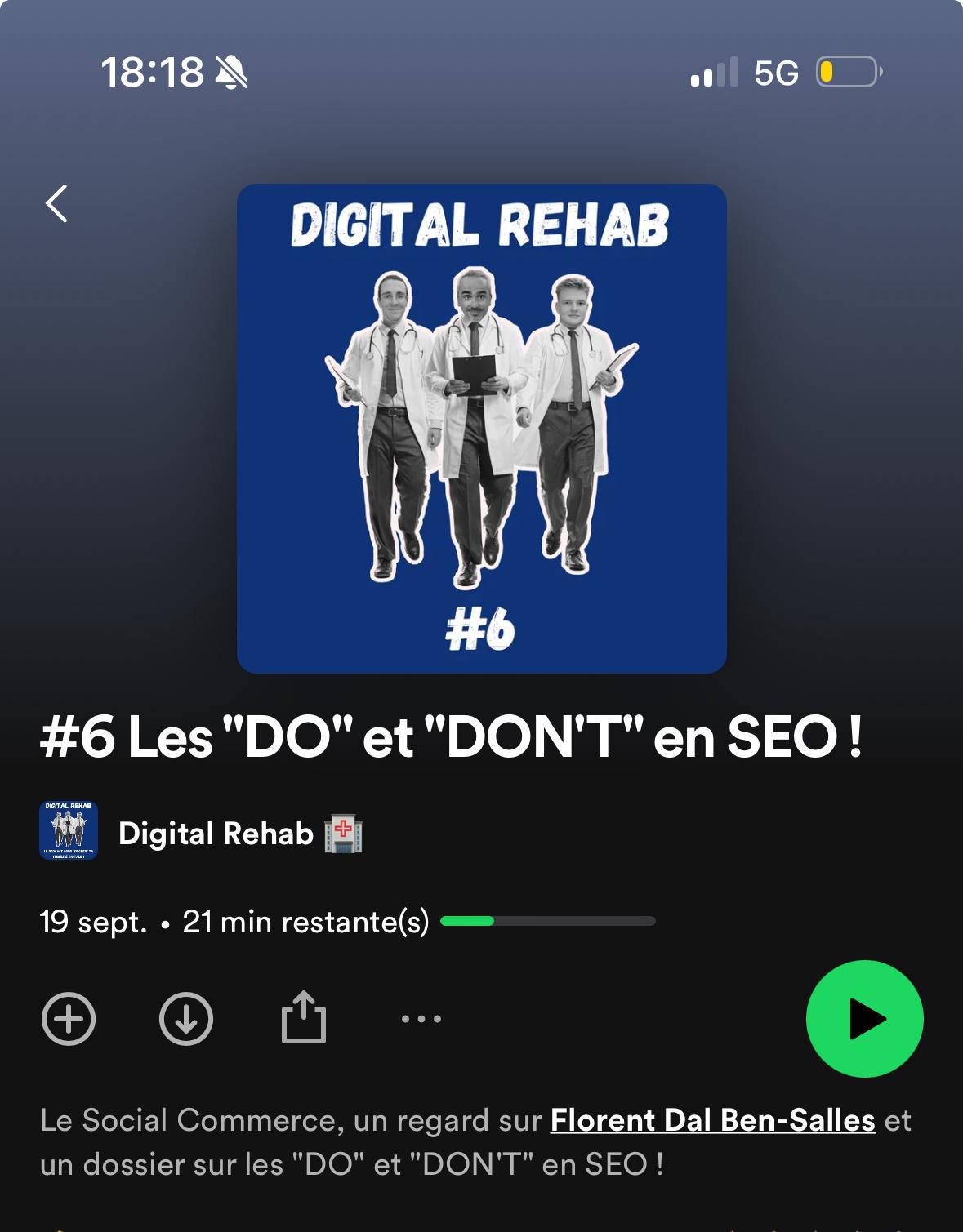This screenshot has width=963, height=1232.
Task: Tap the 5G network indicator
Action: click(776, 73)
